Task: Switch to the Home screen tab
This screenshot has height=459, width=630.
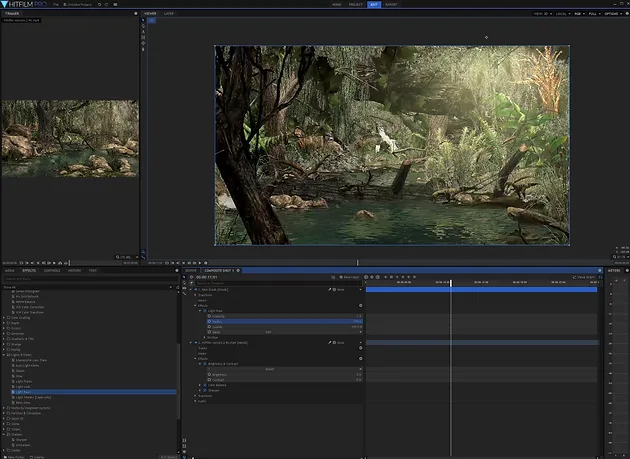Action: (337, 4)
